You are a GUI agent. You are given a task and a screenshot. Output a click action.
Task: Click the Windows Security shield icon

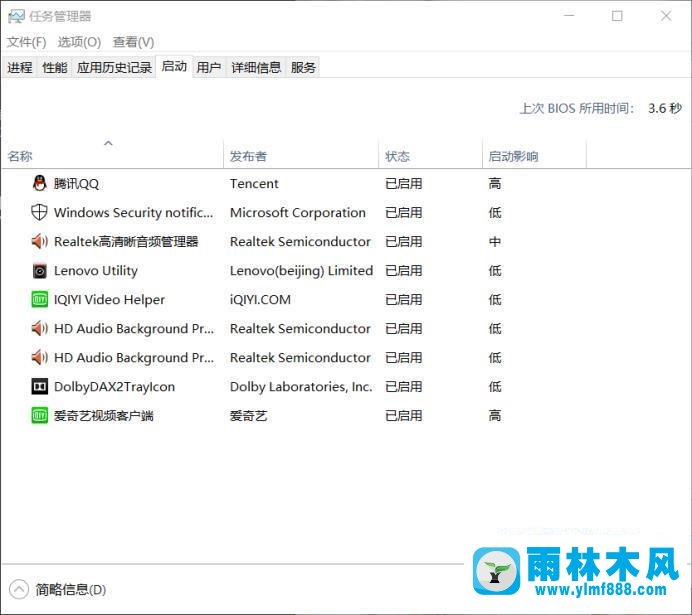pyautogui.click(x=39, y=212)
